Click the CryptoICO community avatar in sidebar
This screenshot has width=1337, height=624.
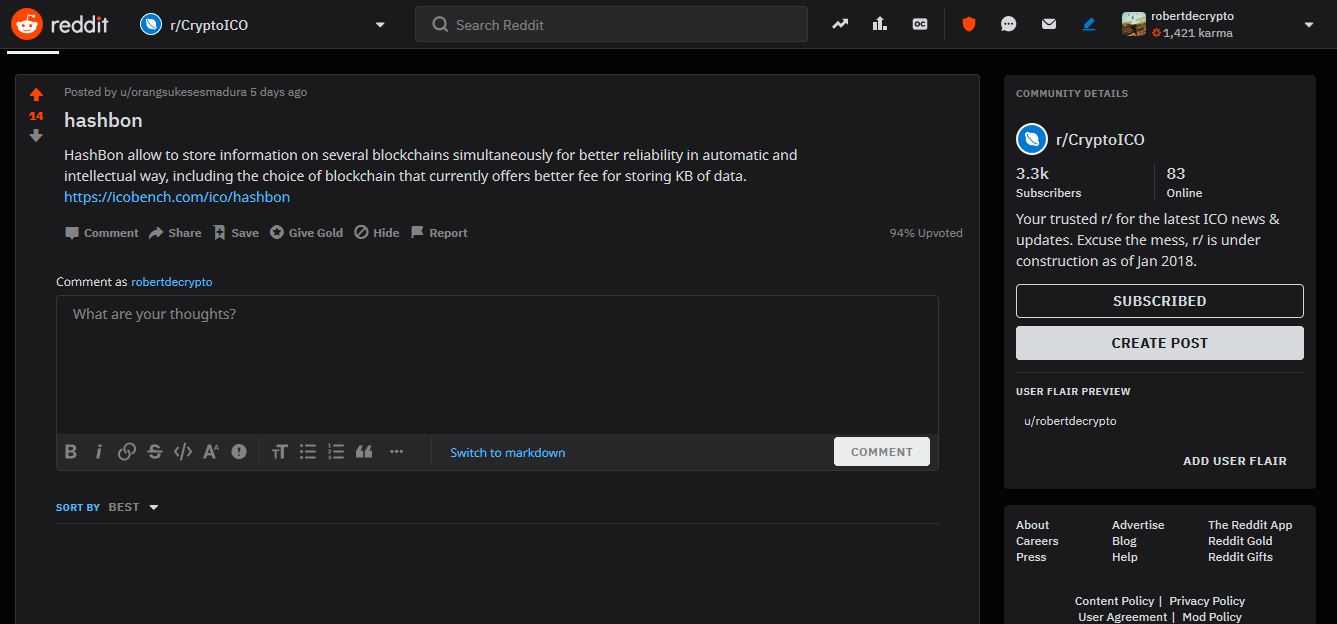(x=1031, y=139)
